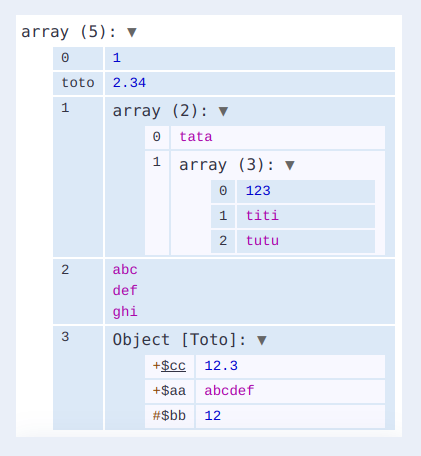Screen dimensions: 421x456
Task: Click the number value 123
Action: pos(258,191)
